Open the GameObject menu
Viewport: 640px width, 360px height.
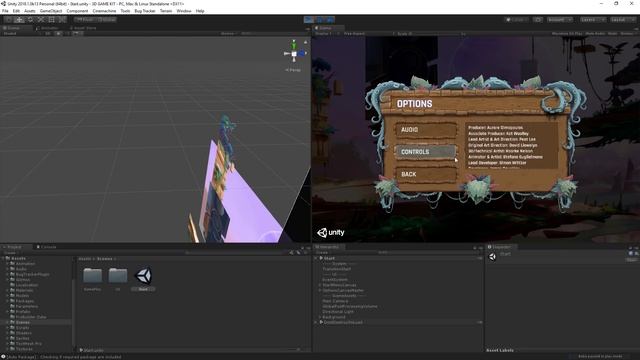51,11
